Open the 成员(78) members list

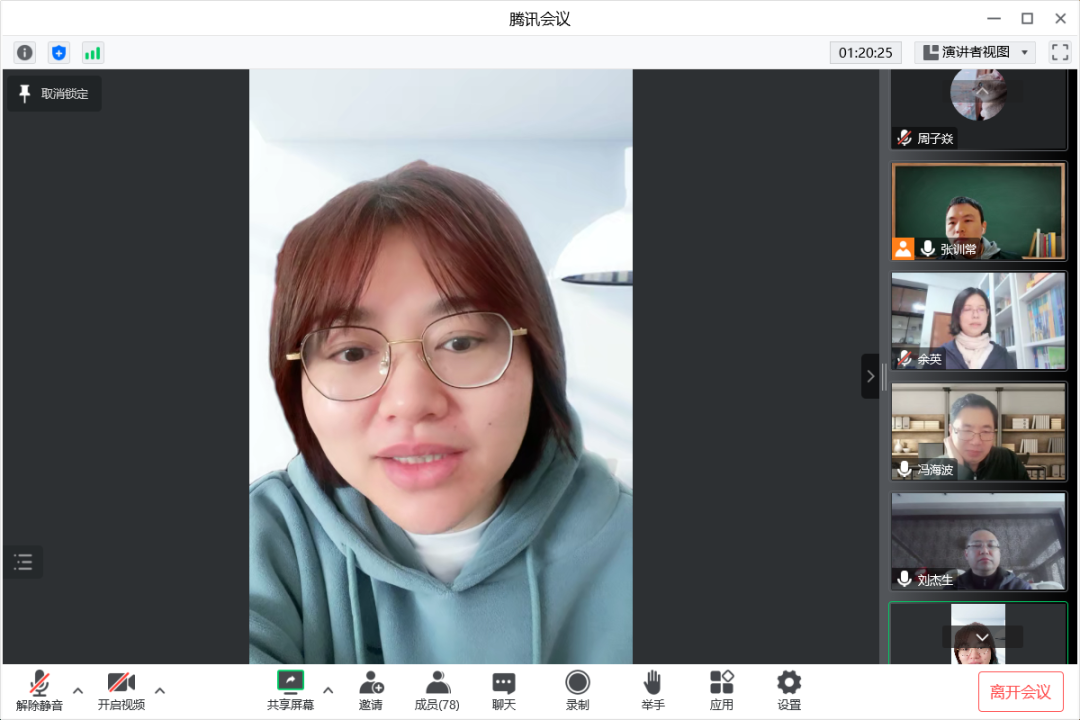[x=437, y=690]
